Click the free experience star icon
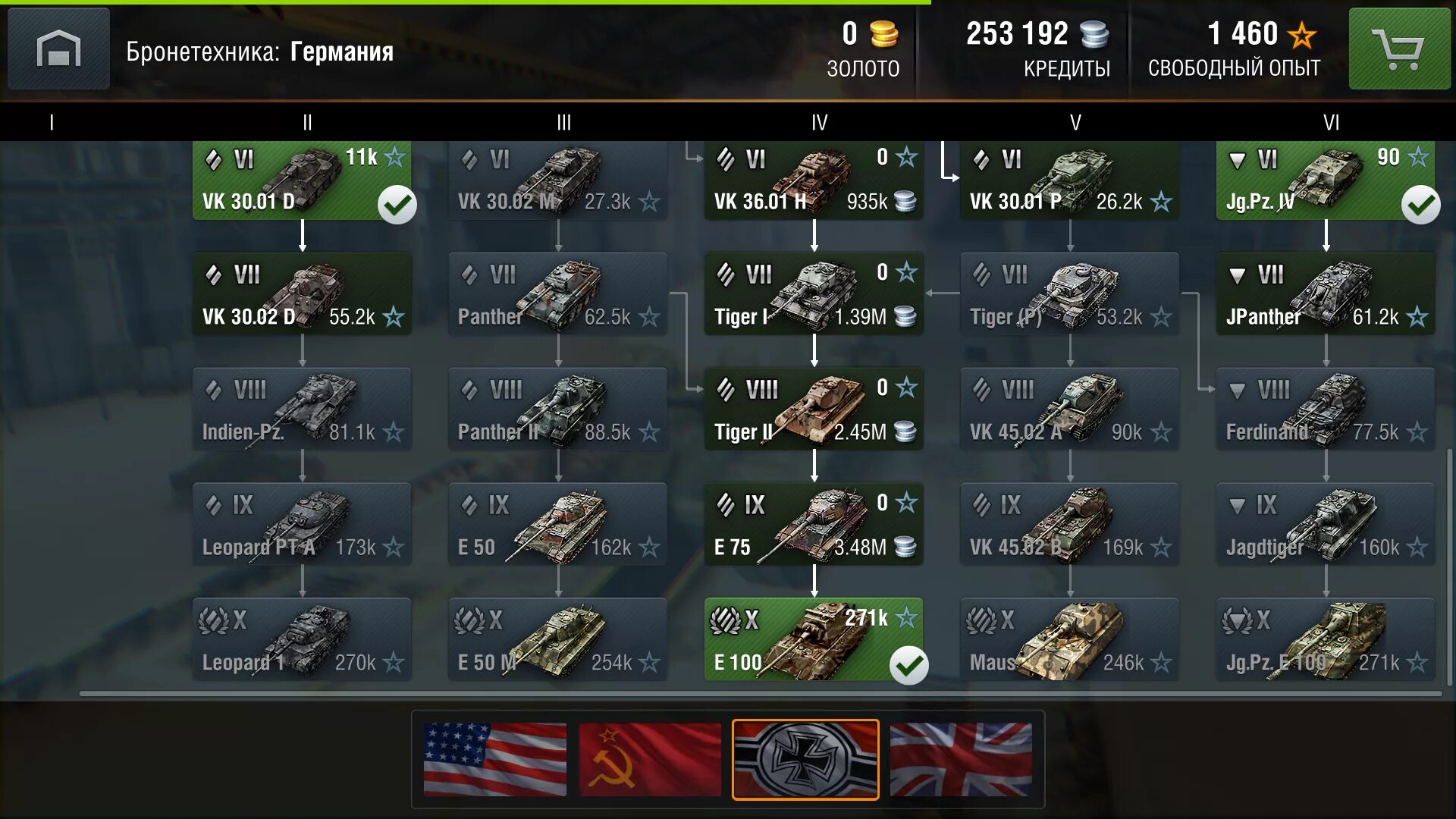 1302,35
